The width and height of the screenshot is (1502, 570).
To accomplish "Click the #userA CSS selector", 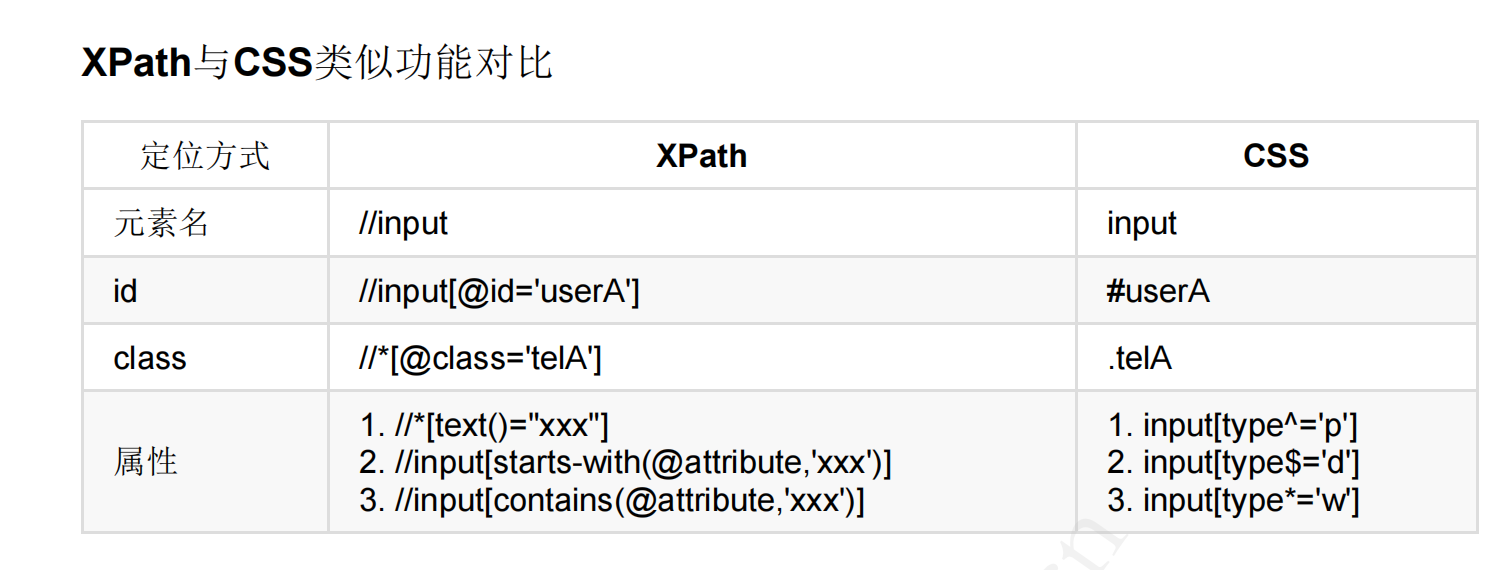I will pyautogui.click(x=1158, y=291).
